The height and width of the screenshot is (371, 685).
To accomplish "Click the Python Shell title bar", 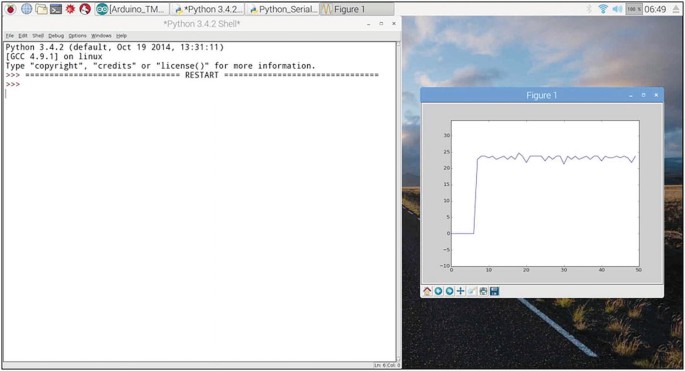I will [201, 24].
